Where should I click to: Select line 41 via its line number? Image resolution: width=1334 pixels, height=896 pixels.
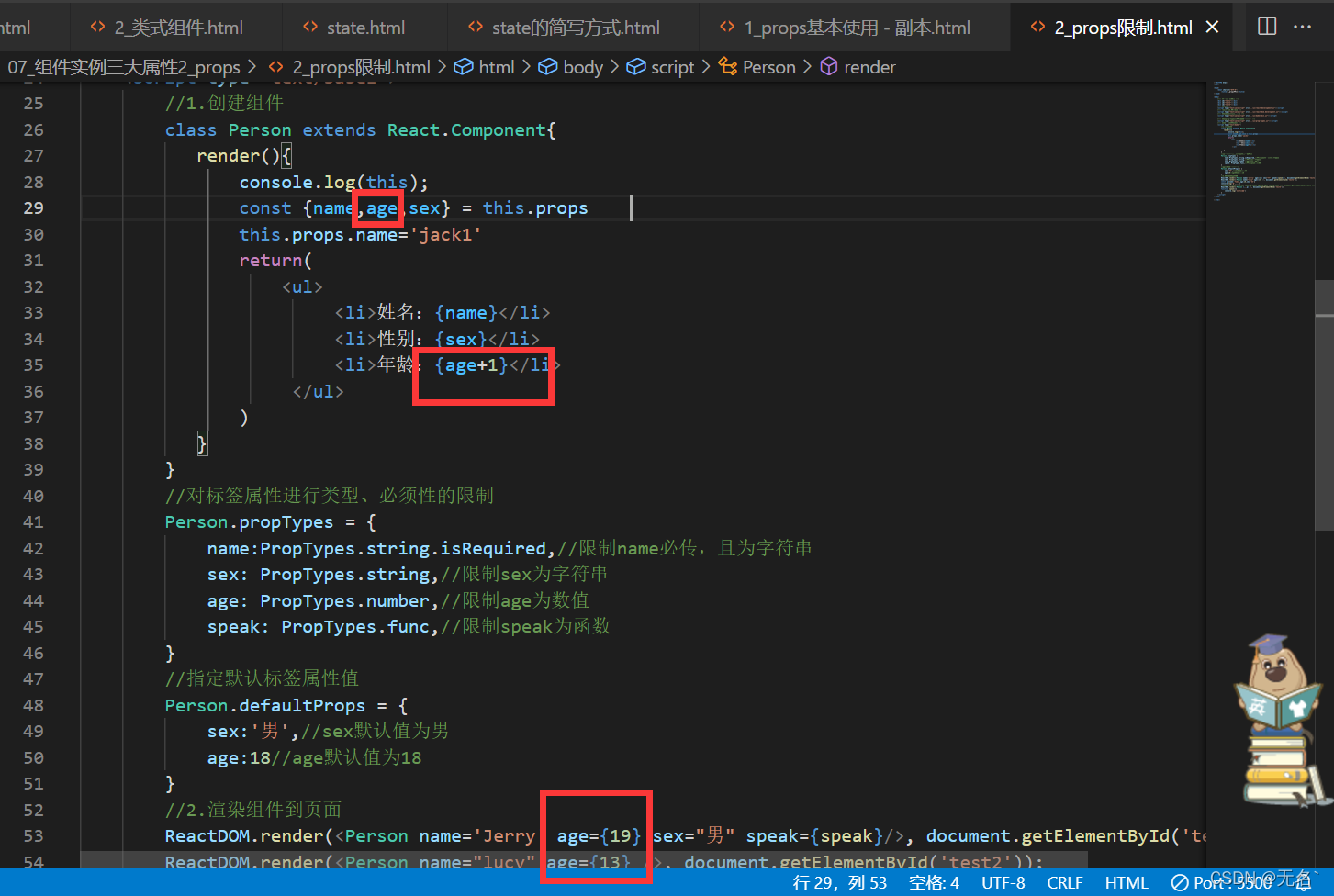tap(34, 522)
